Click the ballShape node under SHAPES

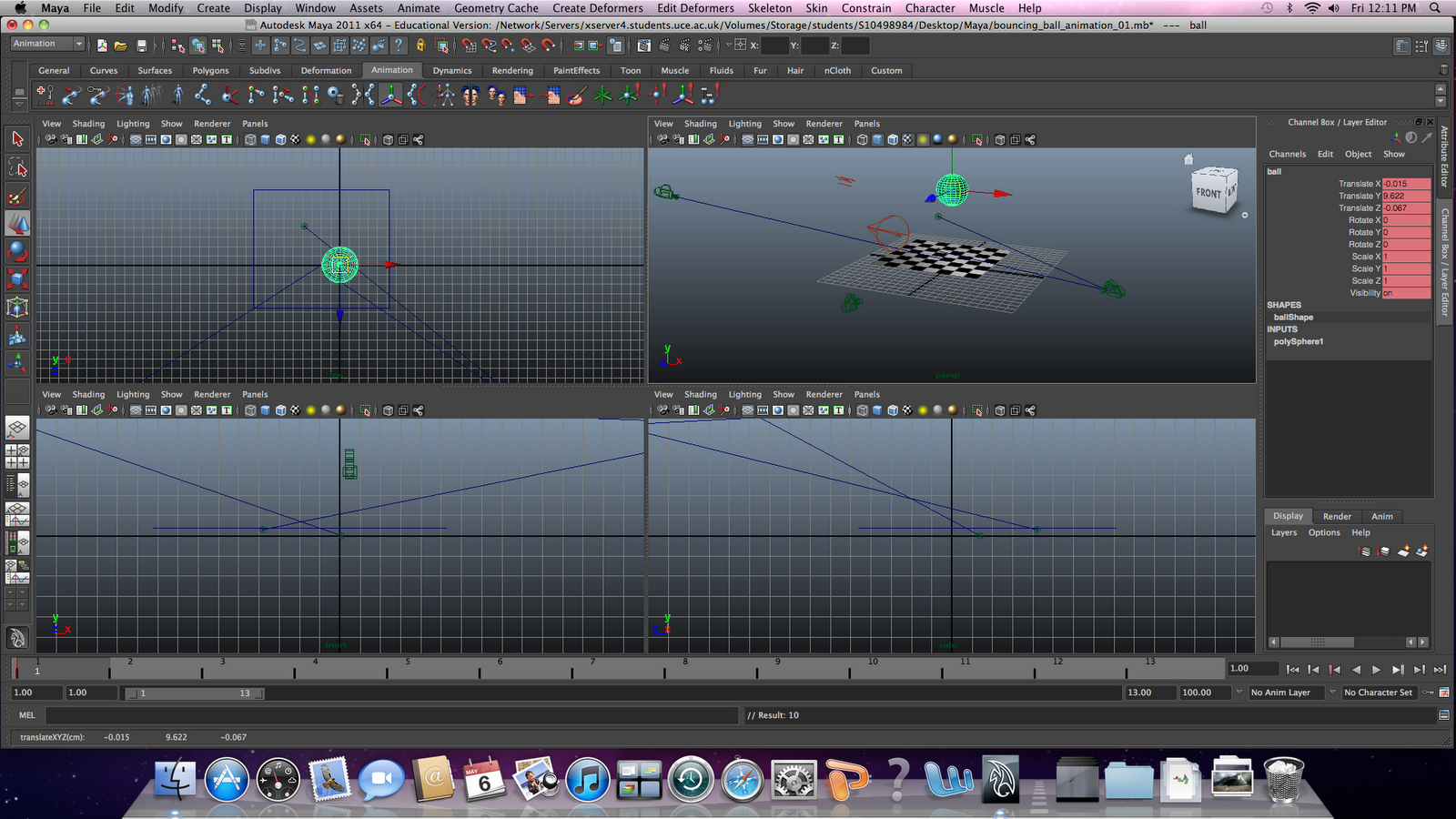(x=1293, y=318)
